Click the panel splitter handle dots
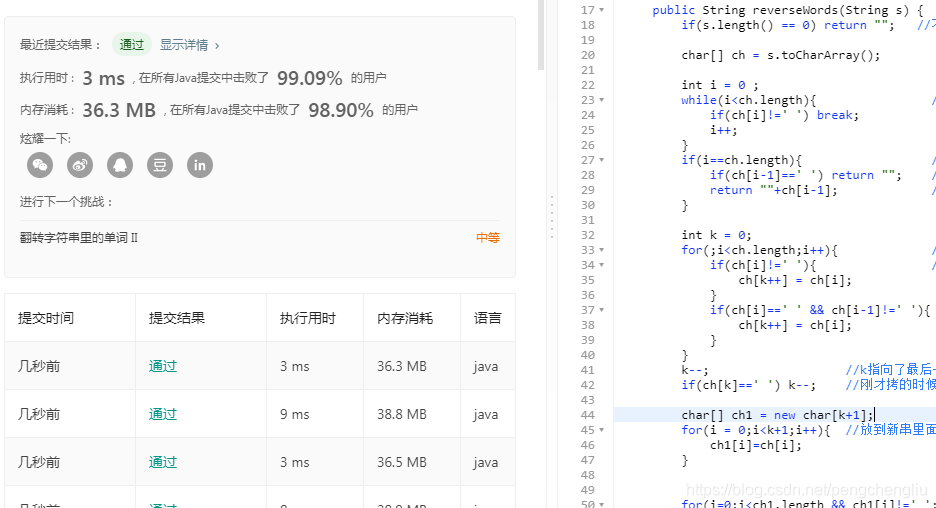 [552, 217]
